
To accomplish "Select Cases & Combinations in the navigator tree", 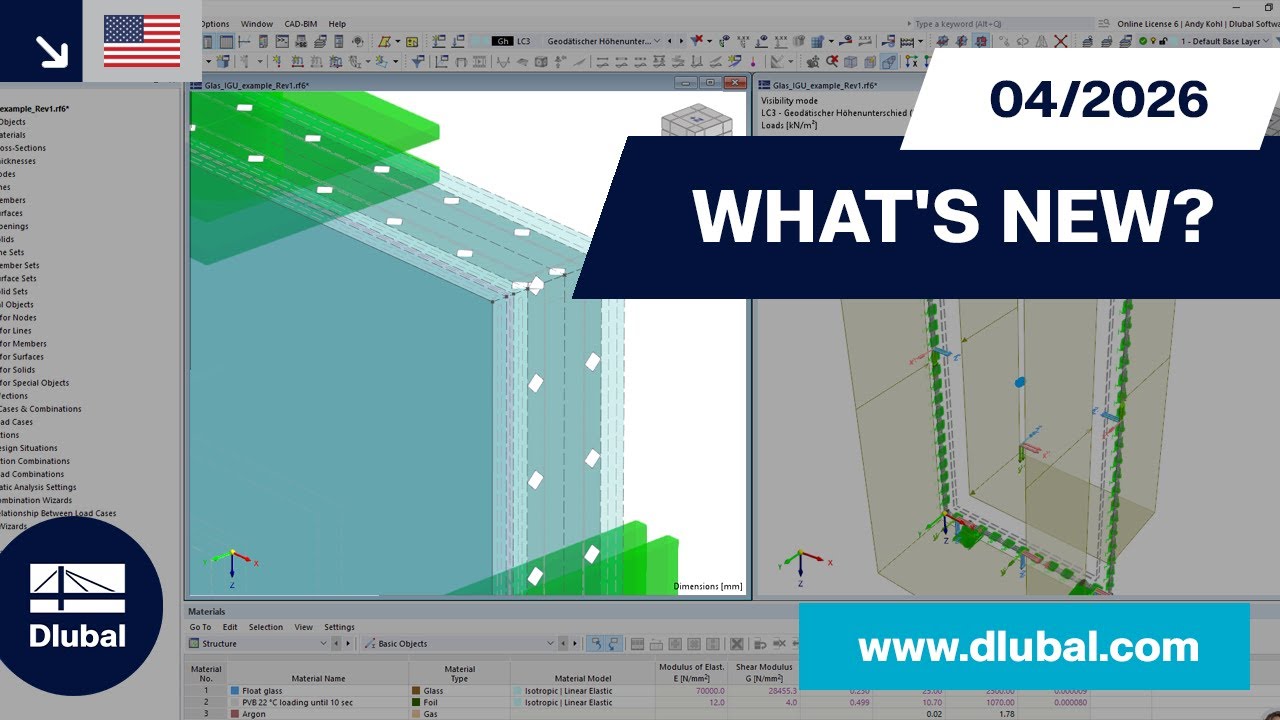I will (x=40, y=409).
